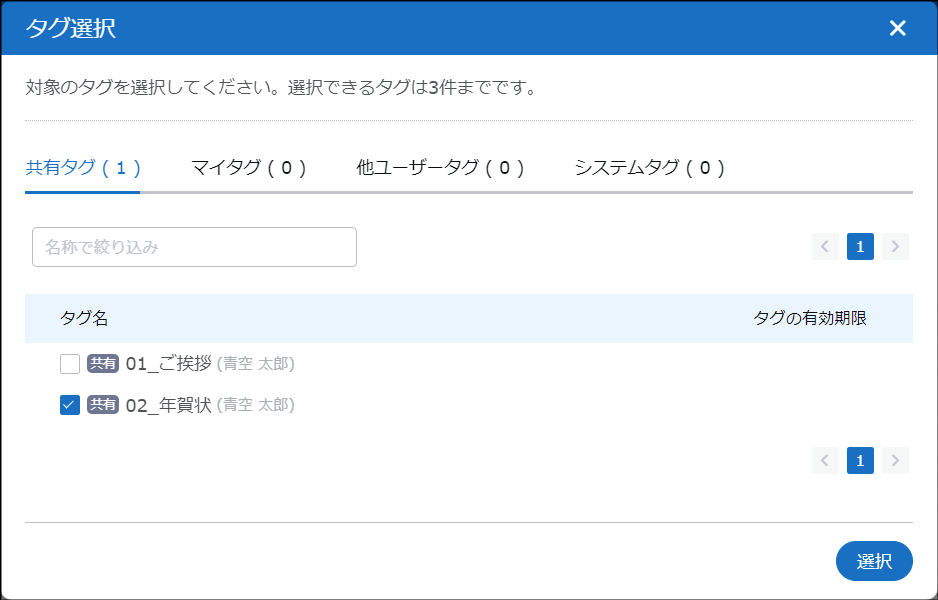Image resolution: width=938 pixels, height=600 pixels.
Task: Click the タグの有効期限 column header
Action: (x=809, y=318)
